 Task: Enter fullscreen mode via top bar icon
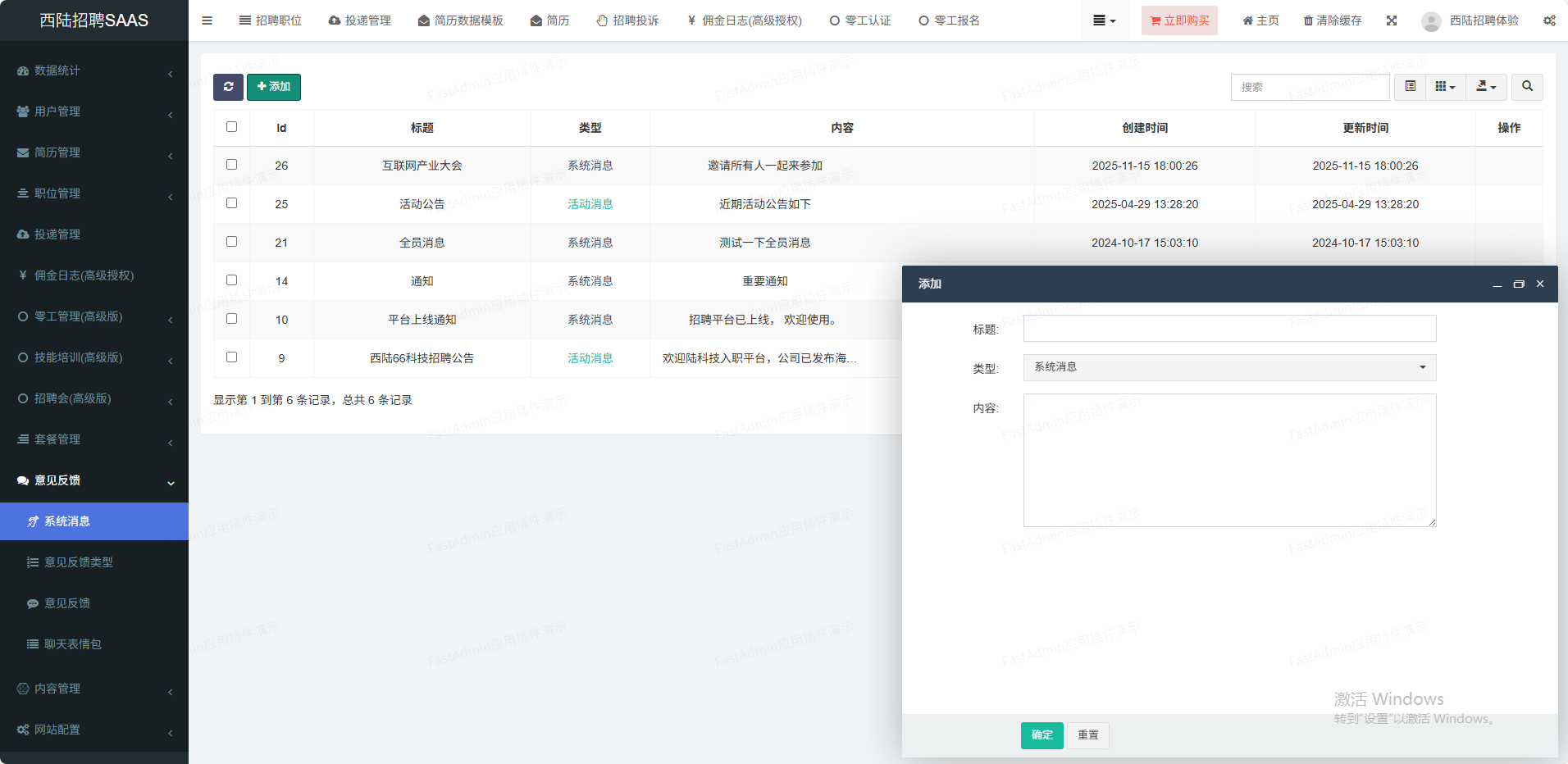pyautogui.click(x=1392, y=20)
